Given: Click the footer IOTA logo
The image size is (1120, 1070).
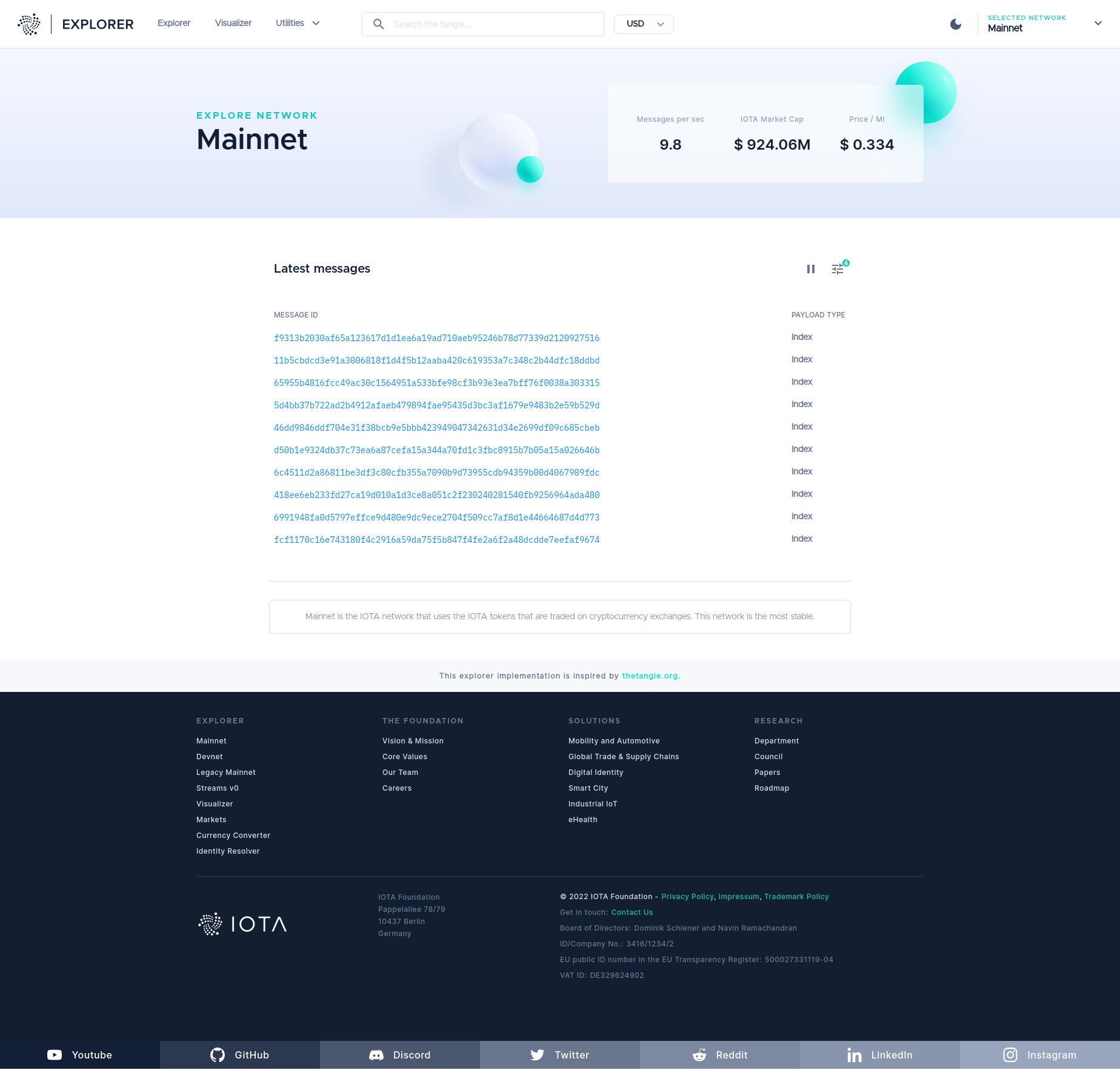Looking at the screenshot, I should tap(242, 924).
